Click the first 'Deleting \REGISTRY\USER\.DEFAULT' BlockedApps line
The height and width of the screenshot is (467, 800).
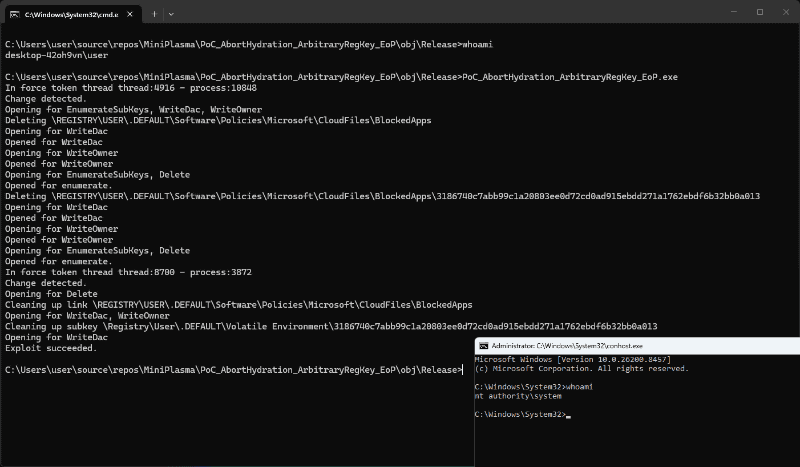(218, 120)
